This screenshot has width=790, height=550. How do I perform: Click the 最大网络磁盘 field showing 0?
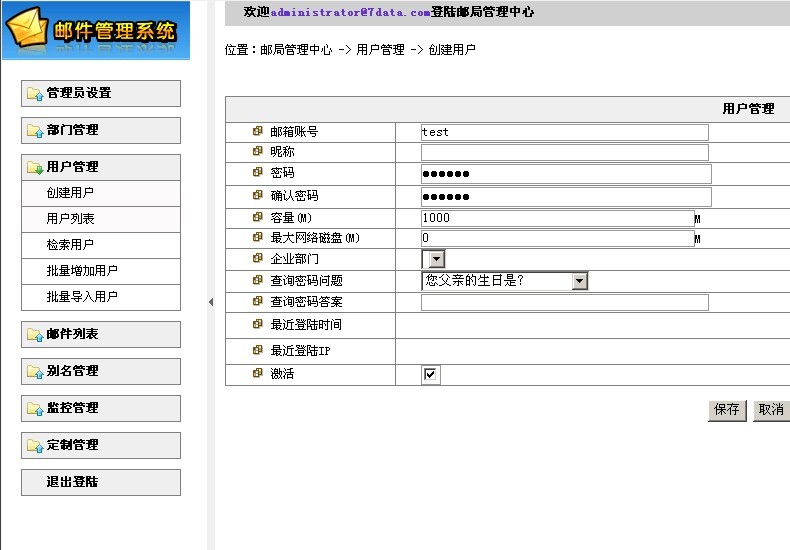tap(558, 238)
